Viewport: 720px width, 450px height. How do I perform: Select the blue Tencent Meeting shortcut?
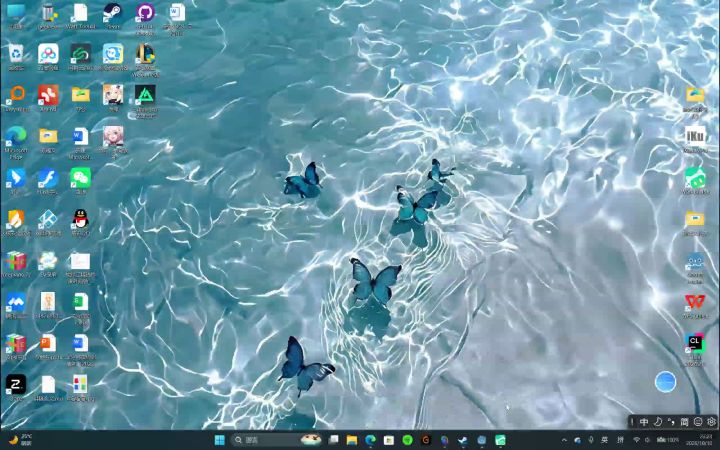[16, 302]
